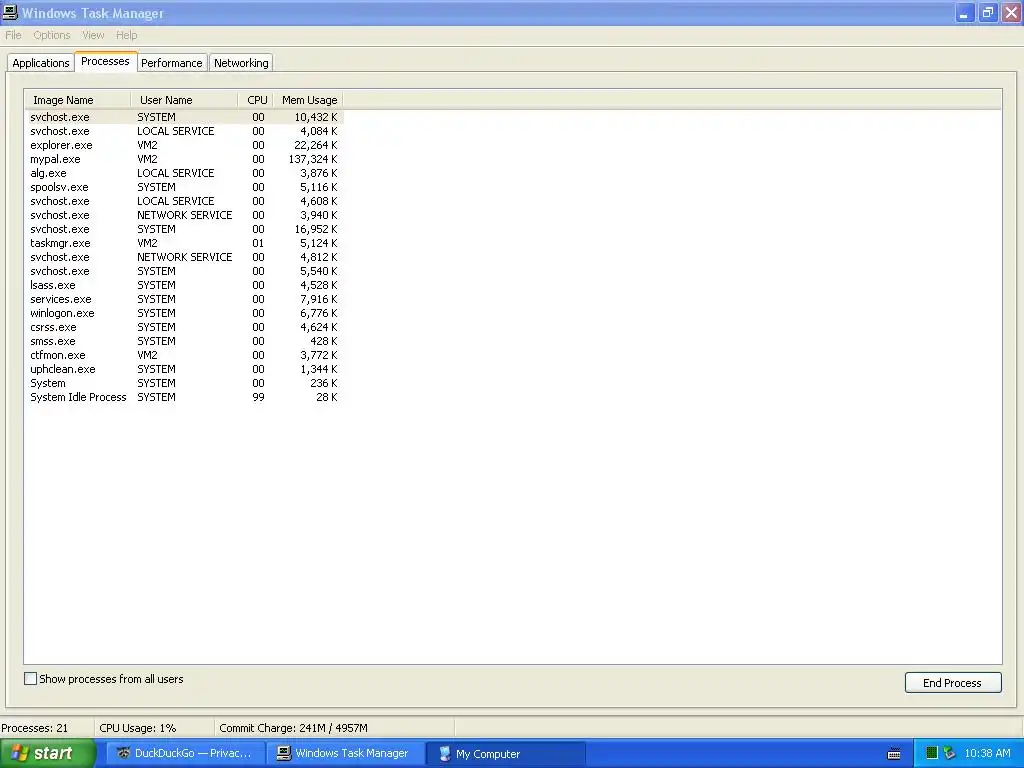The width and height of the screenshot is (1024, 768).
Task: Open the Options menu
Action: [52, 35]
